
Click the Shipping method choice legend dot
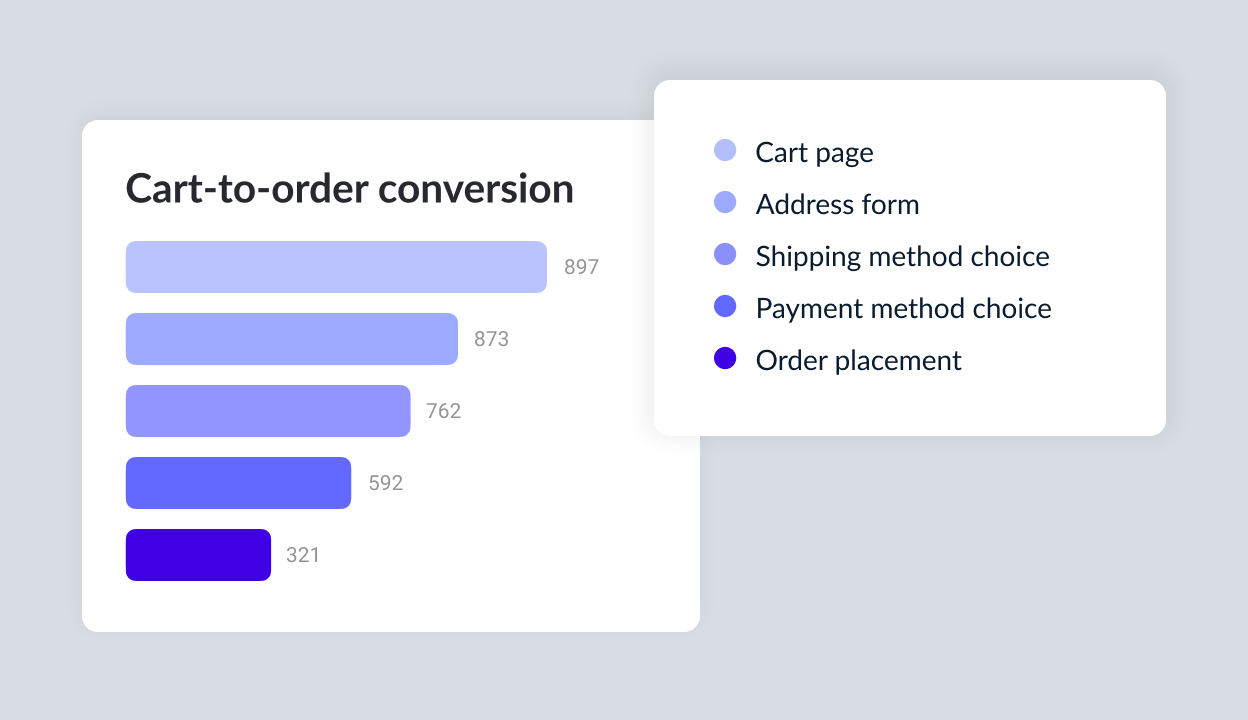click(x=725, y=255)
